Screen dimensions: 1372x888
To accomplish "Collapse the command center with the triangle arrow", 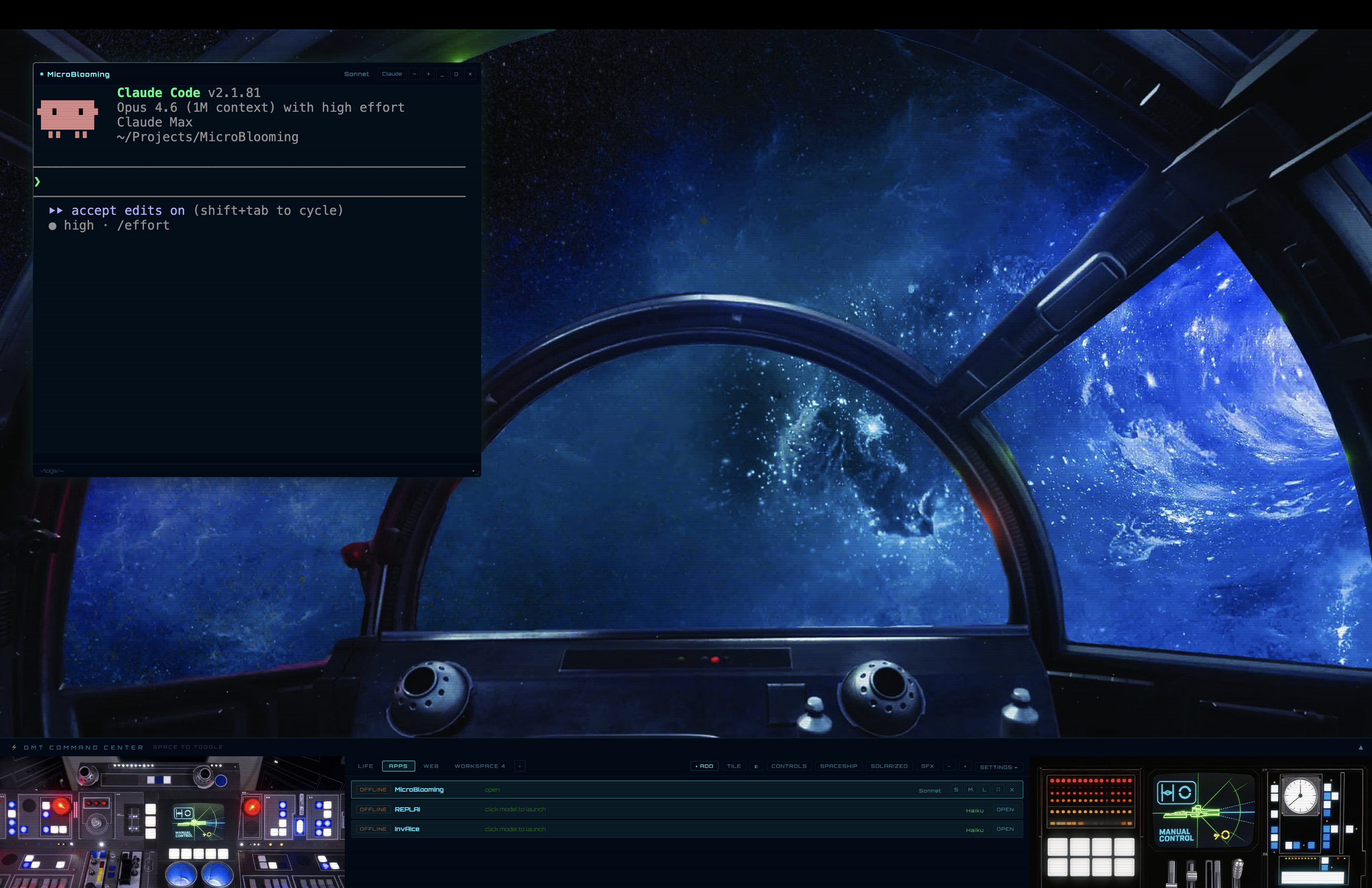I will pos(1361,747).
